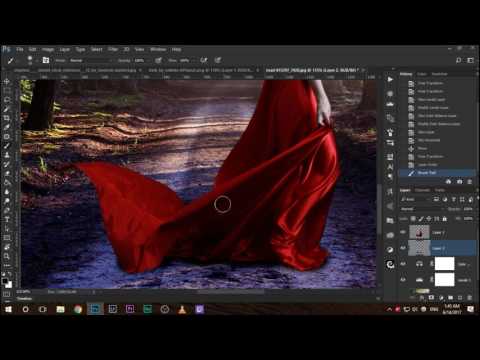Open the layer blend mode Normal dropdown
The width and height of the screenshot is (480, 360).
(422, 209)
